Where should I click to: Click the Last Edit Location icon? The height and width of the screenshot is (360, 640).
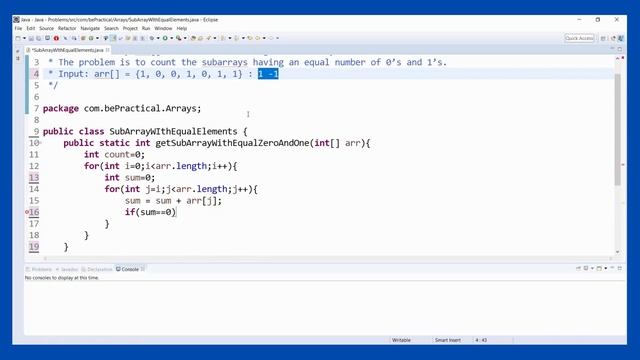click(x=250, y=38)
